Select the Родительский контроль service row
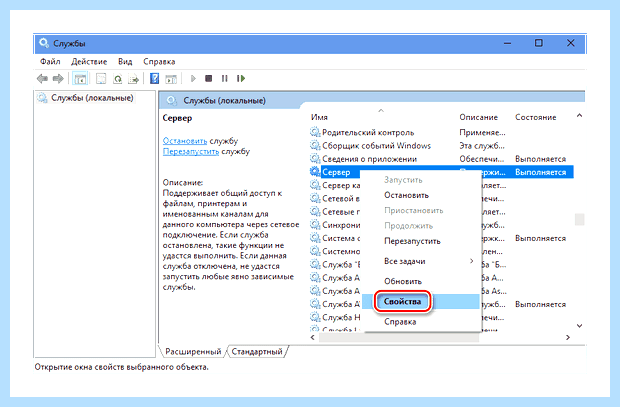The height and width of the screenshot is (407, 620). tap(441, 132)
